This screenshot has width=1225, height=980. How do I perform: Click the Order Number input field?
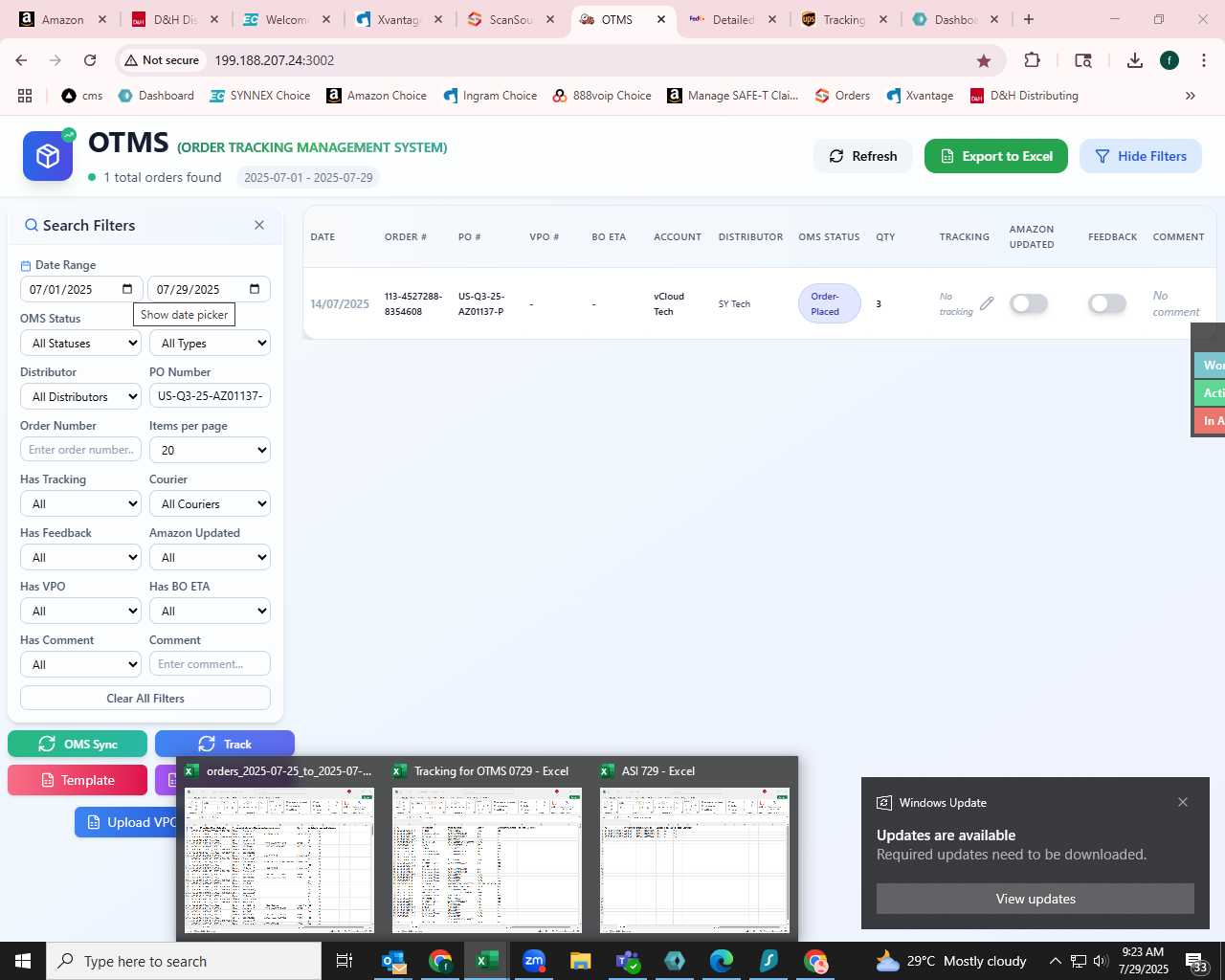80,449
